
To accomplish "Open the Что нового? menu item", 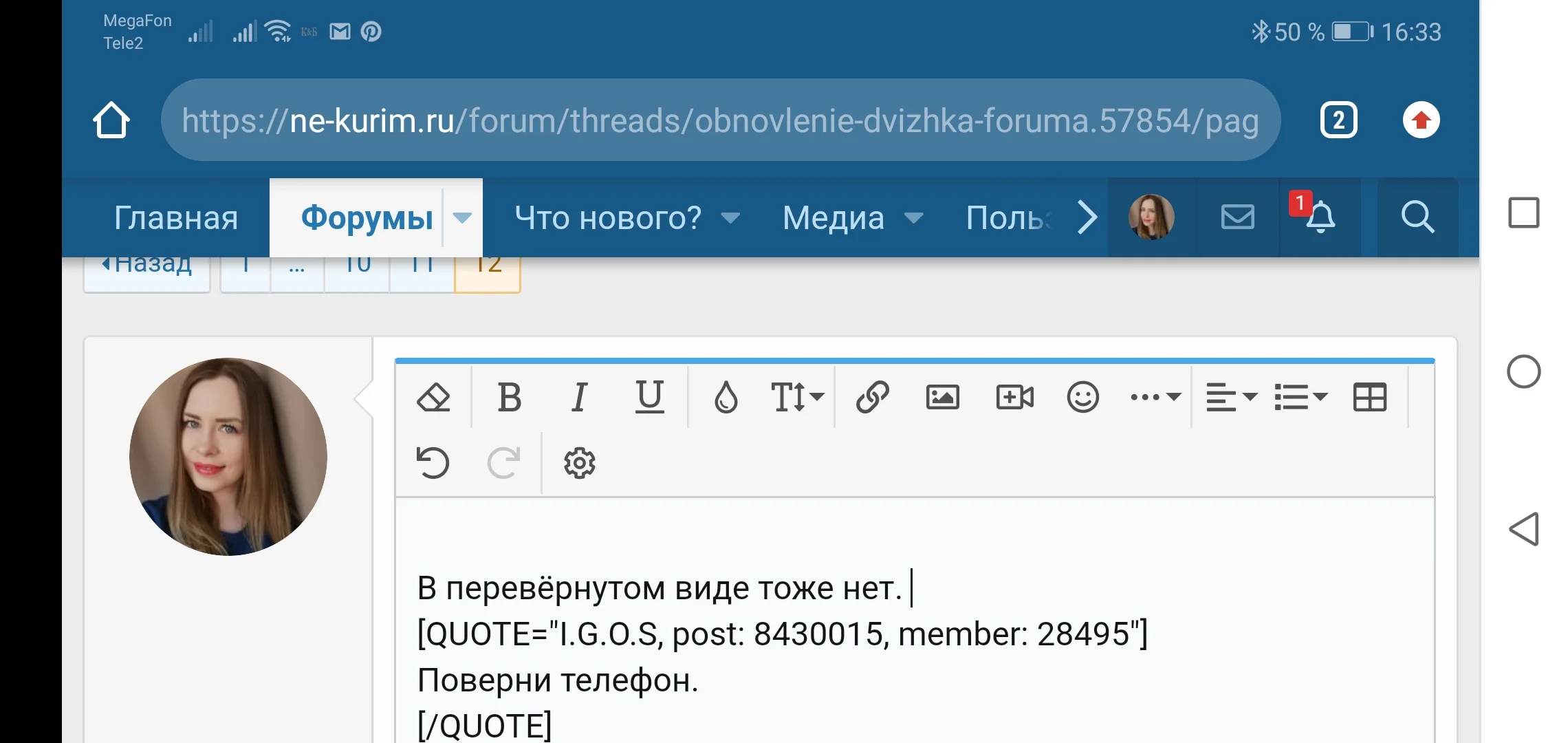I will click(608, 218).
